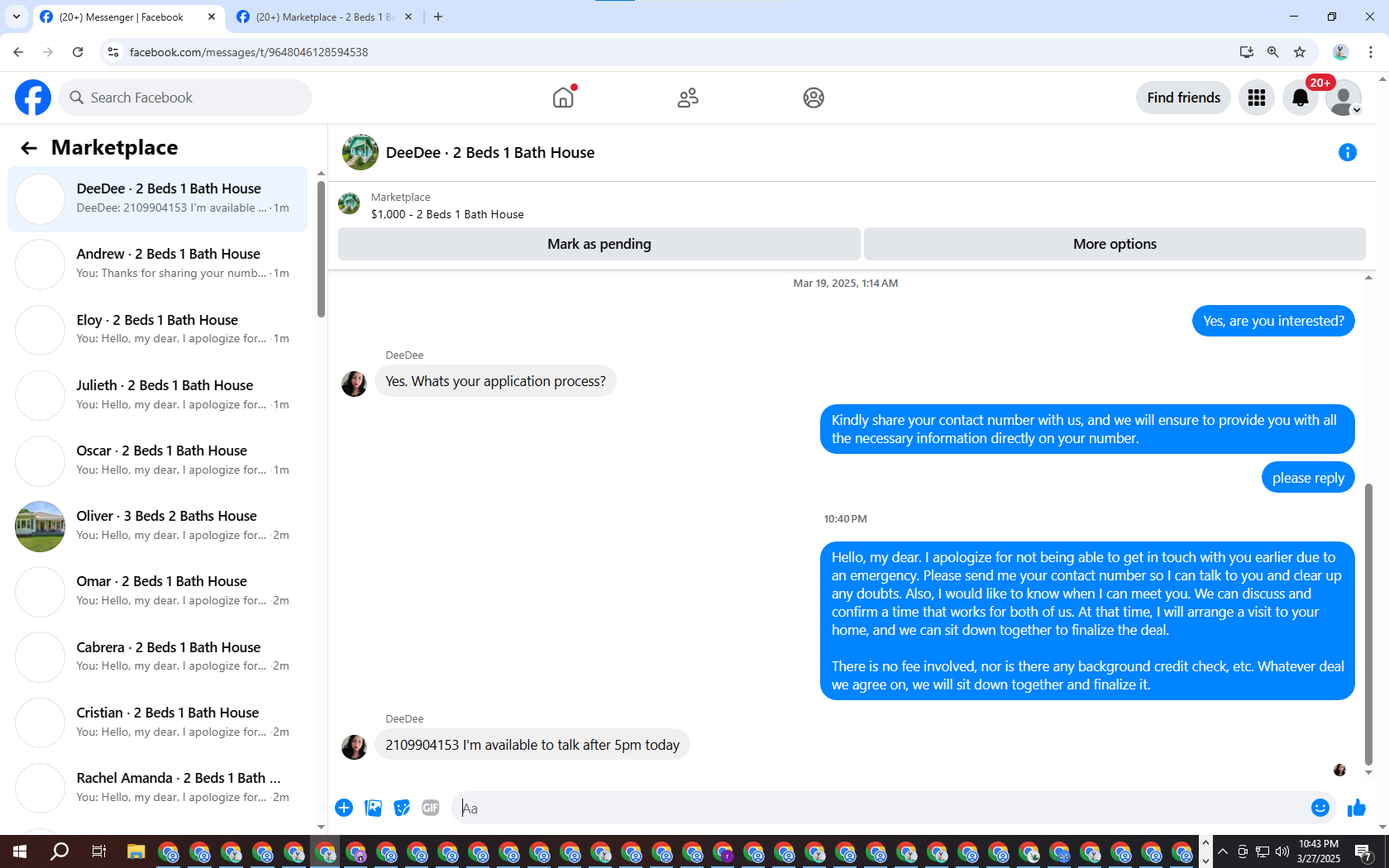Viewport: 1389px width, 868px height.
Task: Open Facebook Home feed icon
Action: 563,98
